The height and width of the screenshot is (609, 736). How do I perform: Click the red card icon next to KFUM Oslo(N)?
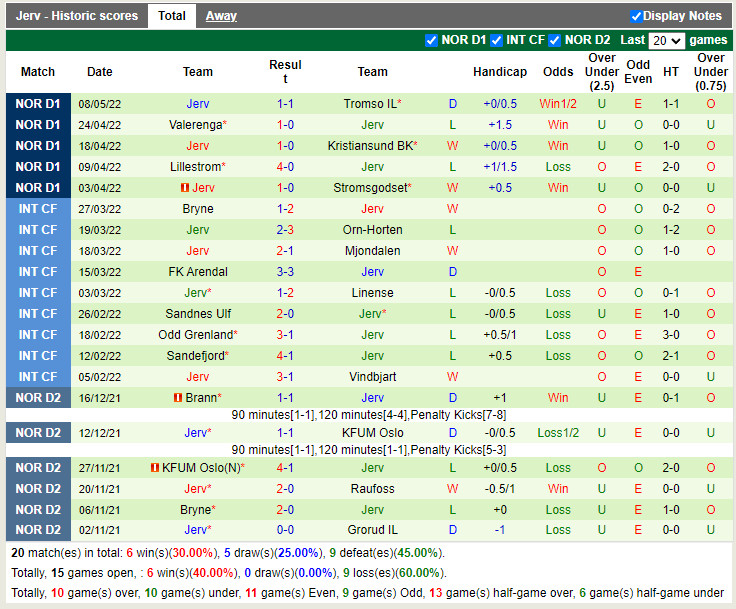point(155,468)
